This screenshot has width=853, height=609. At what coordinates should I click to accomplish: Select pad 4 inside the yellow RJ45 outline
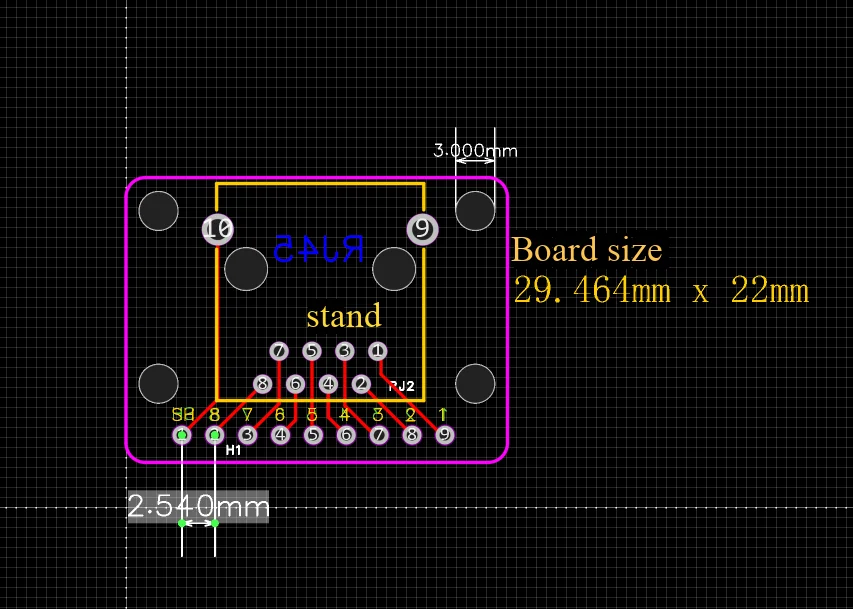329,384
